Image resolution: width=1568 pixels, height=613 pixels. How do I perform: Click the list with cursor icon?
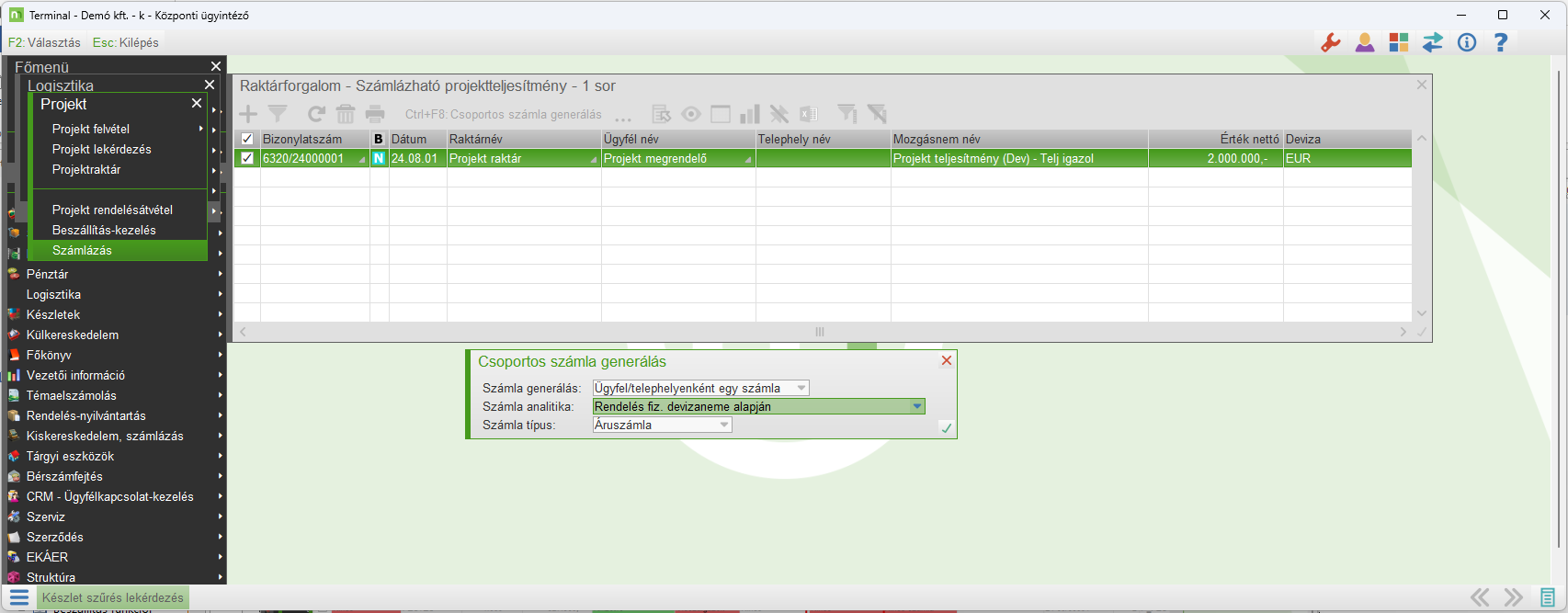click(x=662, y=114)
